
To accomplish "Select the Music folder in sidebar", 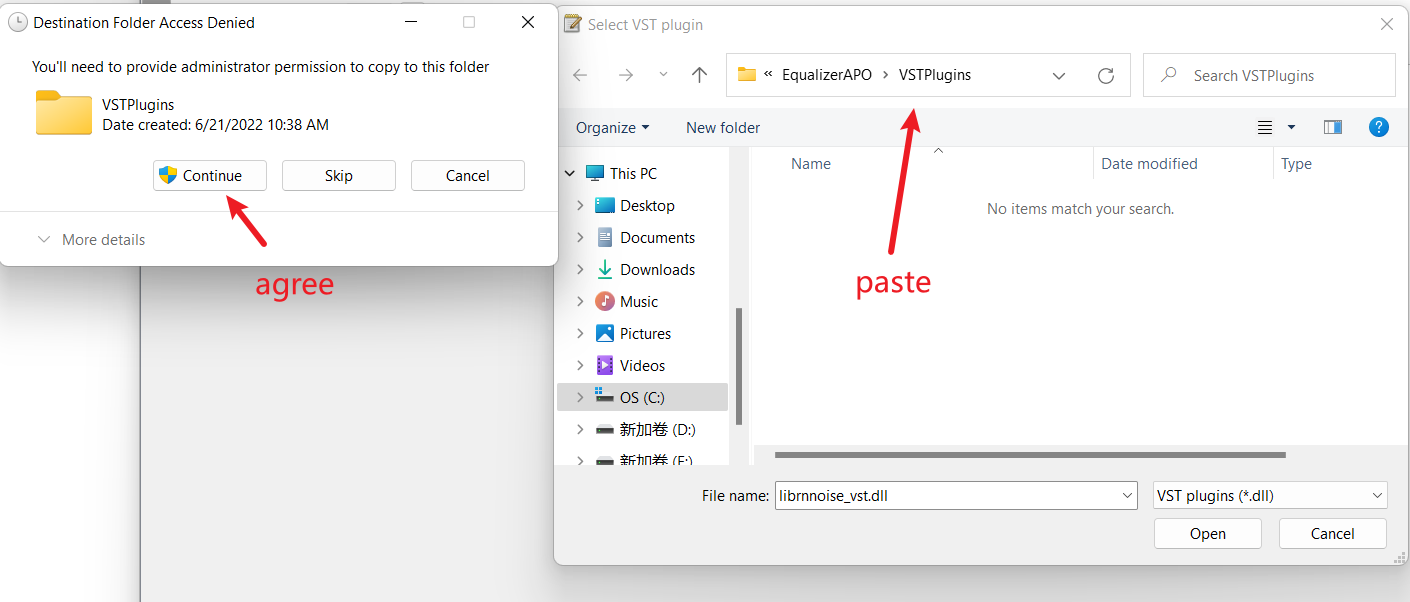I will (x=638, y=302).
